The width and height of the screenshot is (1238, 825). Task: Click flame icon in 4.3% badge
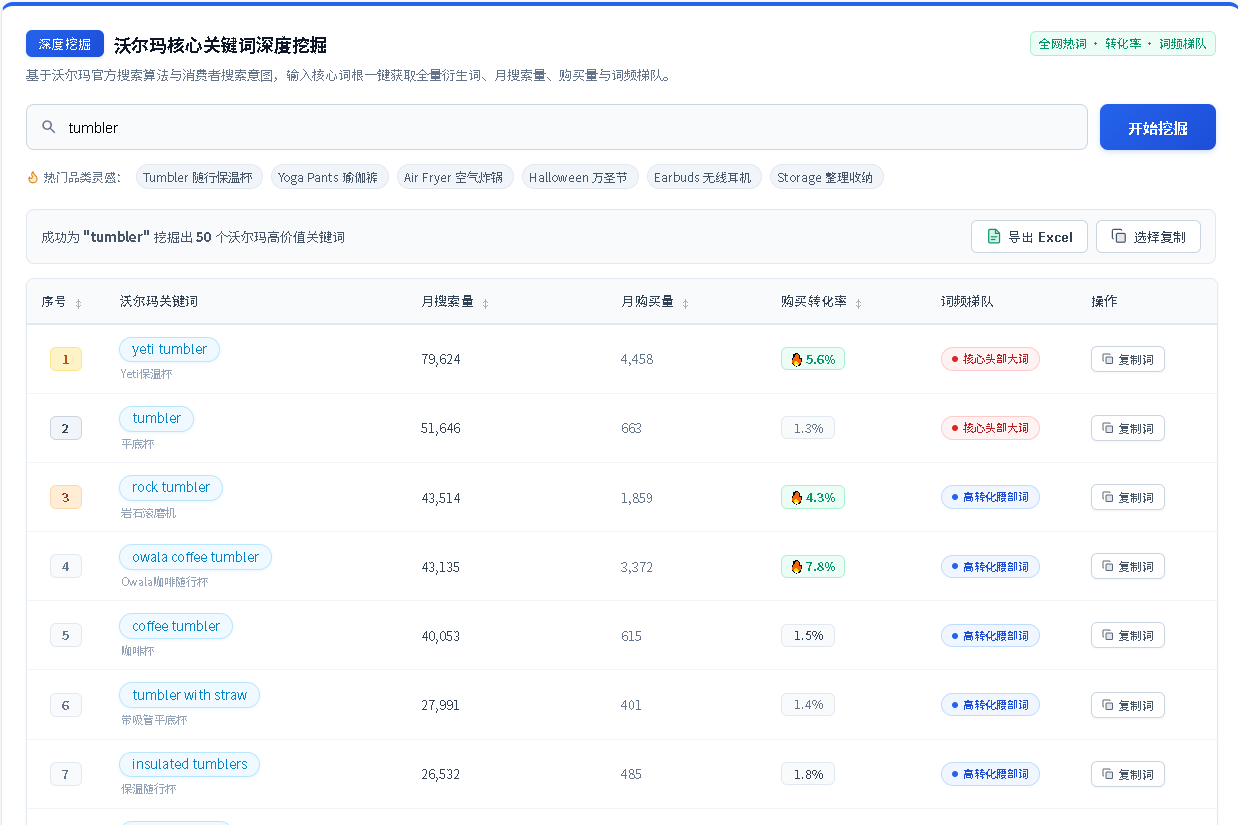[x=796, y=497]
